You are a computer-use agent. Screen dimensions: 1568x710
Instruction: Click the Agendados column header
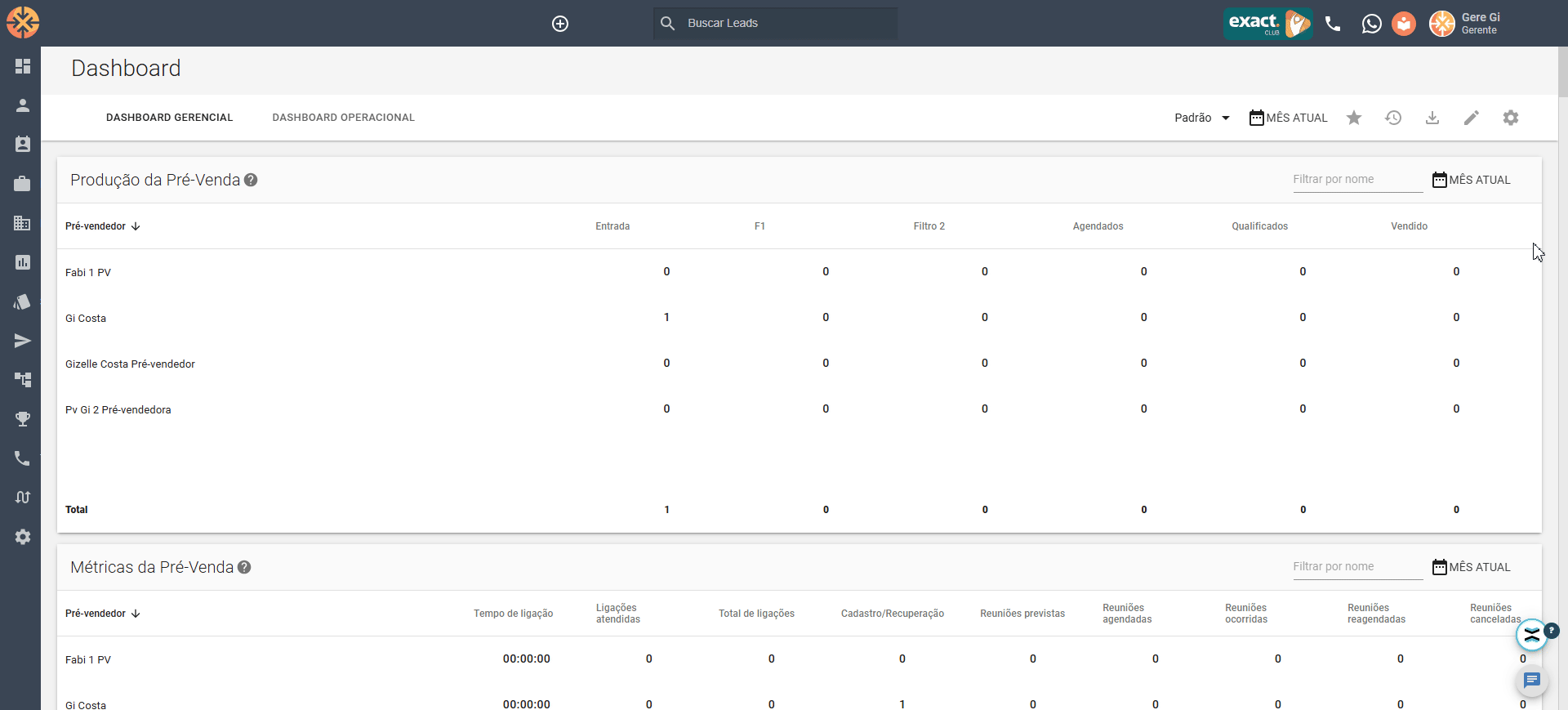pos(1098,226)
